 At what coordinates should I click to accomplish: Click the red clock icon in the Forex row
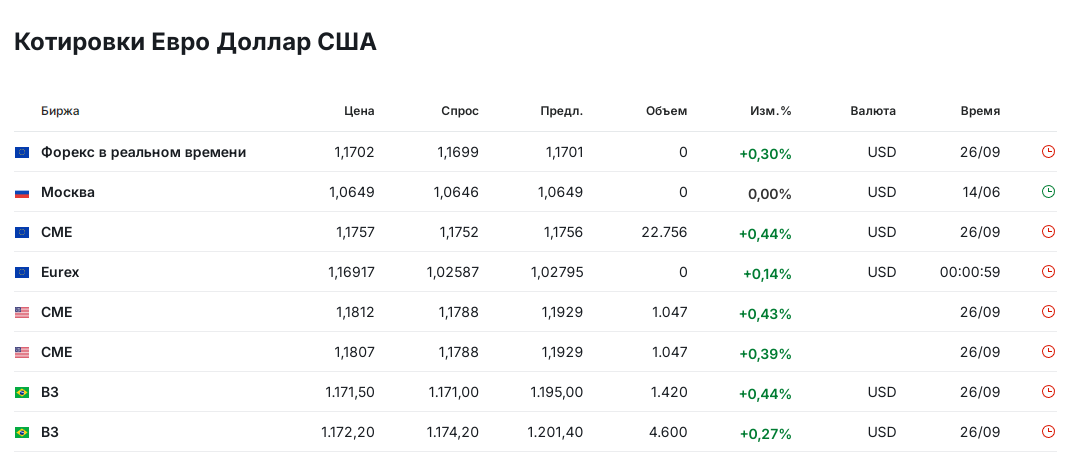pyautogui.click(x=1048, y=152)
